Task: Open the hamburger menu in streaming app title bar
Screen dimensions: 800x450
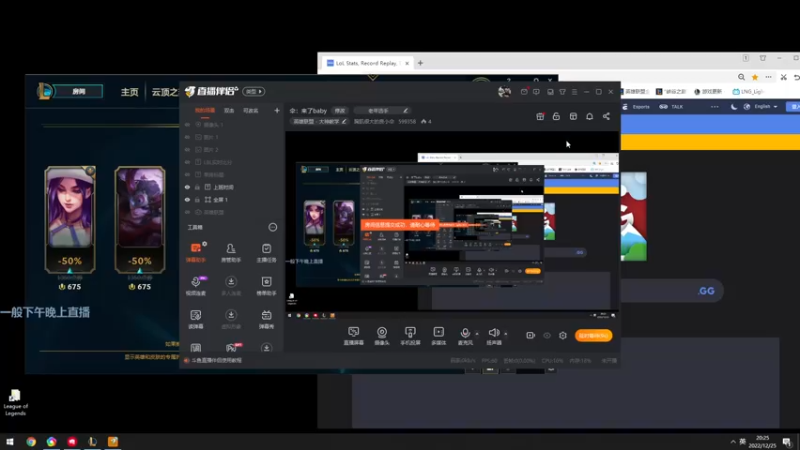Action: pyautogui.click(x=574, y=92)
